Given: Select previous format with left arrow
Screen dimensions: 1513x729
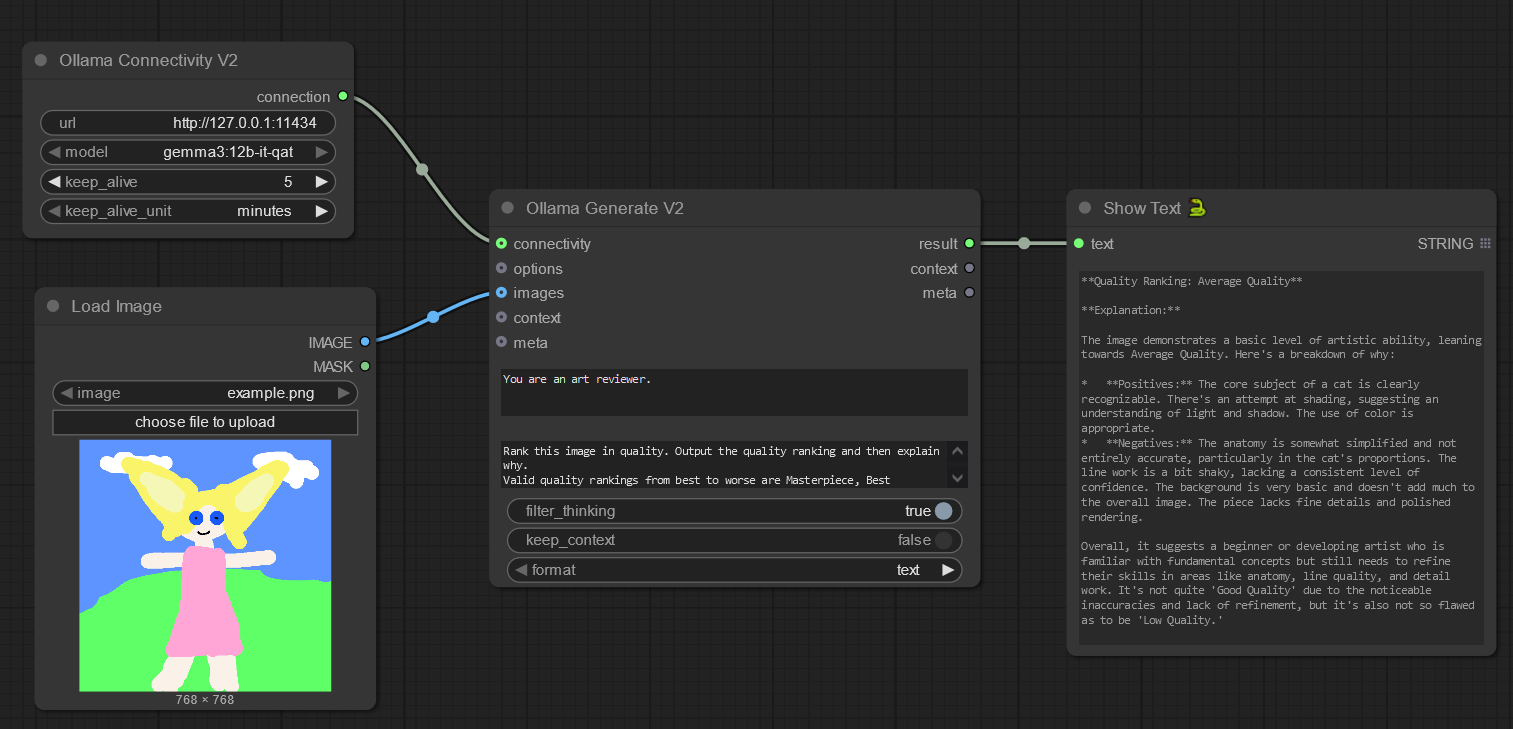Looking at the screenshot, I should [x=520, y=570].
